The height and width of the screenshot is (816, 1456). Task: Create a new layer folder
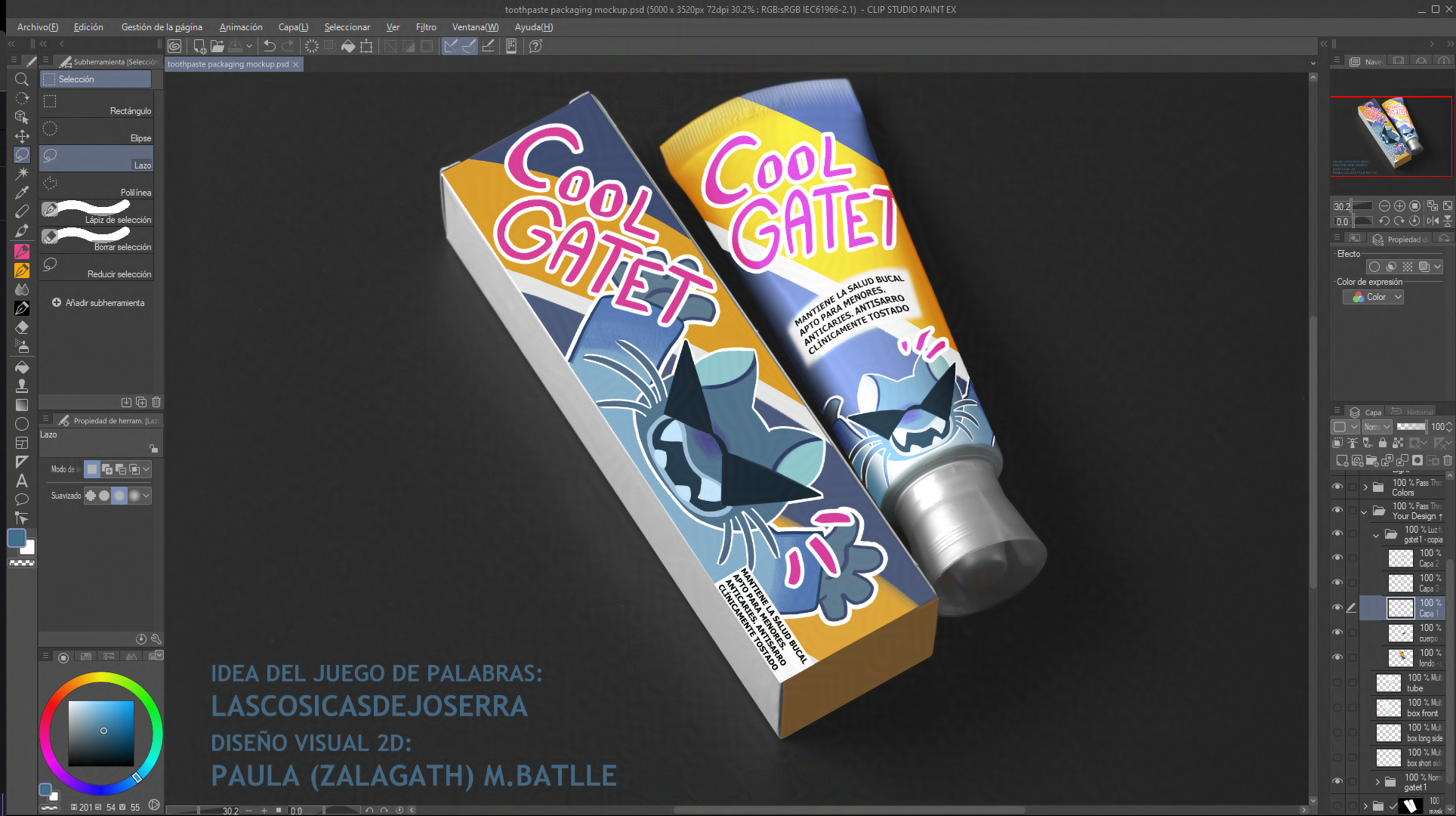click(1372, 460)
